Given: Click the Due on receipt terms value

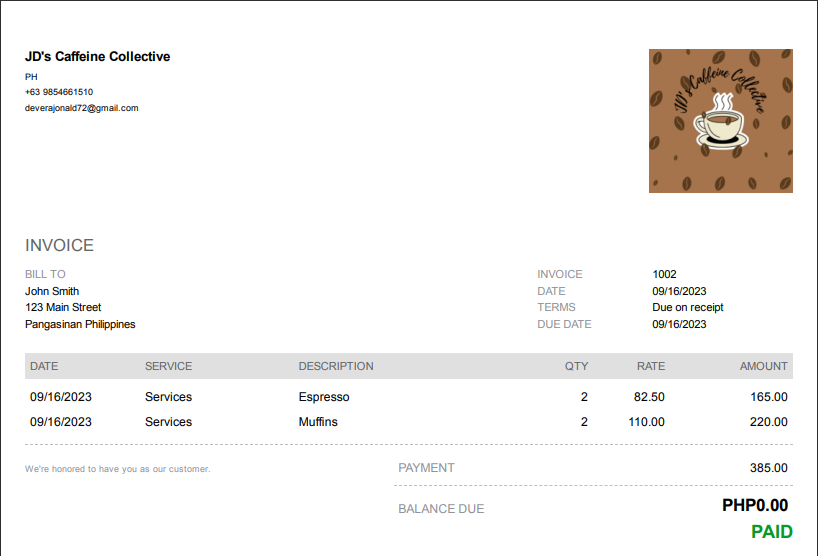Looking at the screenshot, I should pos(687,307).
